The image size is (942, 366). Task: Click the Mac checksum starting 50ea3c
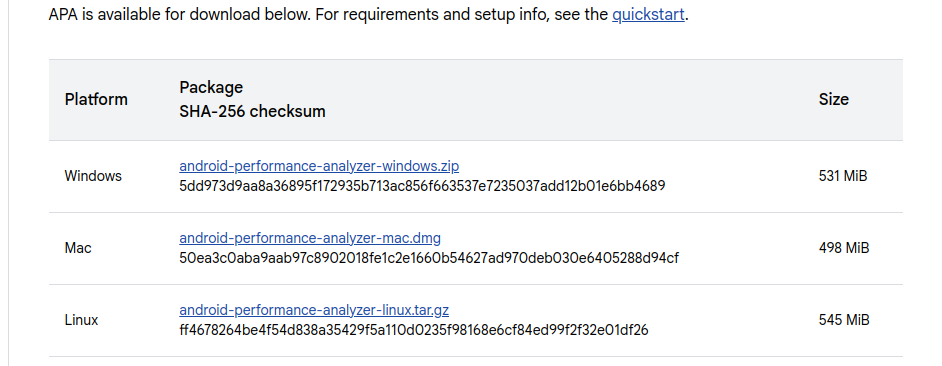click(x=429, y=258)
